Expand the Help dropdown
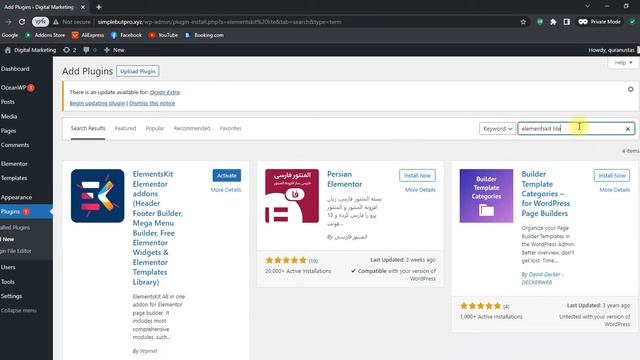 623,63
